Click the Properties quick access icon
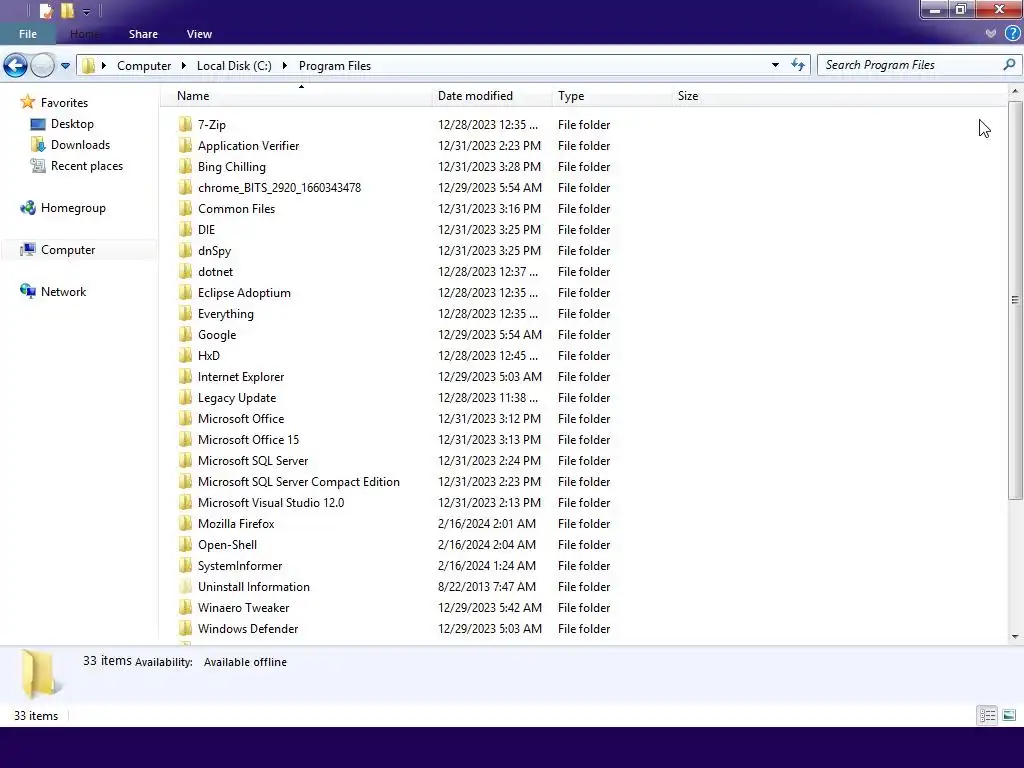The width and height of the screenshot is (1024, 768). 46,10
